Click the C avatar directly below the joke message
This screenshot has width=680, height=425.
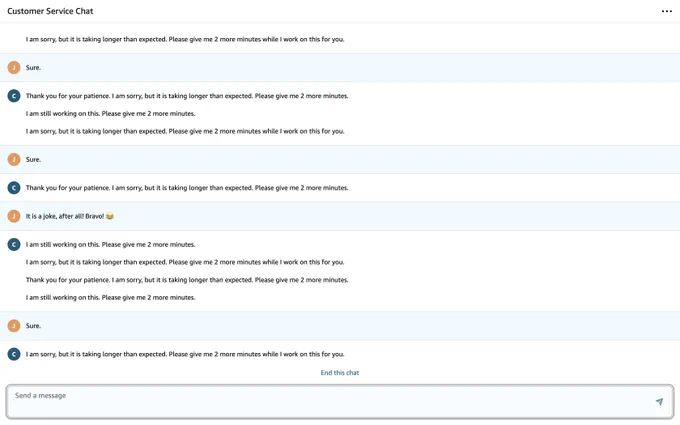pos(14,245)
